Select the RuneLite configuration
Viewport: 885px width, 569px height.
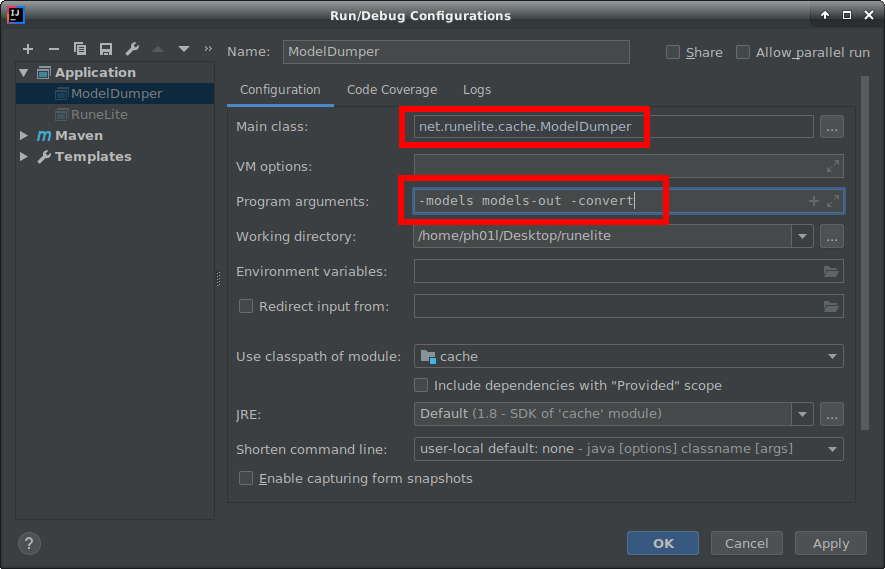point(115,114)
